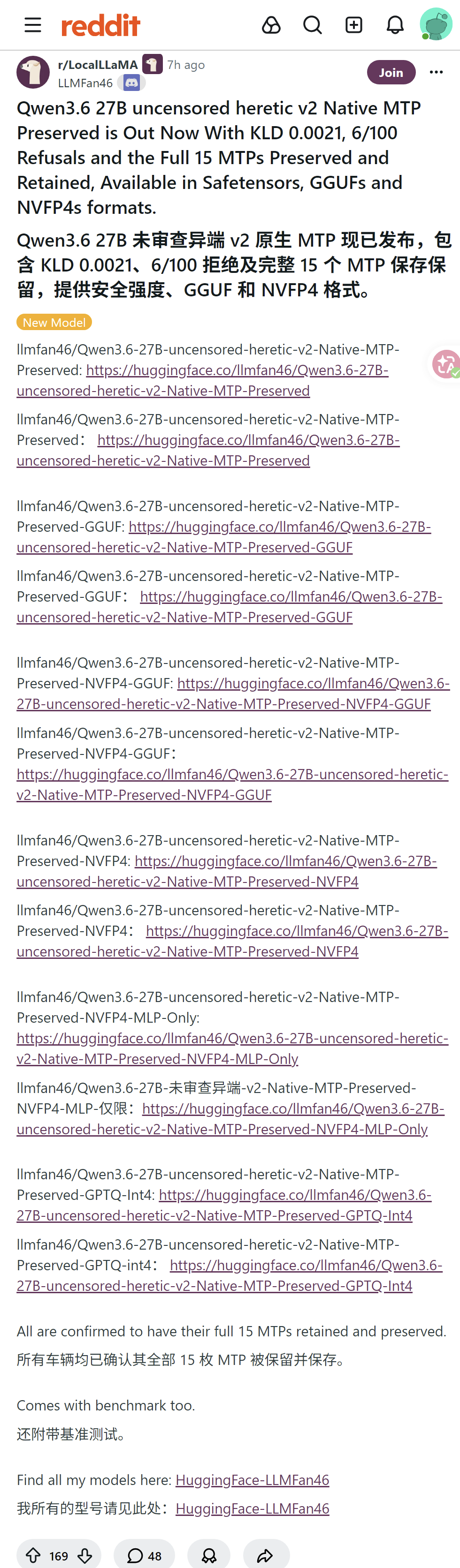Image resolution: width=460 pixels, height=1568 pixels.
Task: Open Reddit Answers icon in header
Action: (271, 25)
